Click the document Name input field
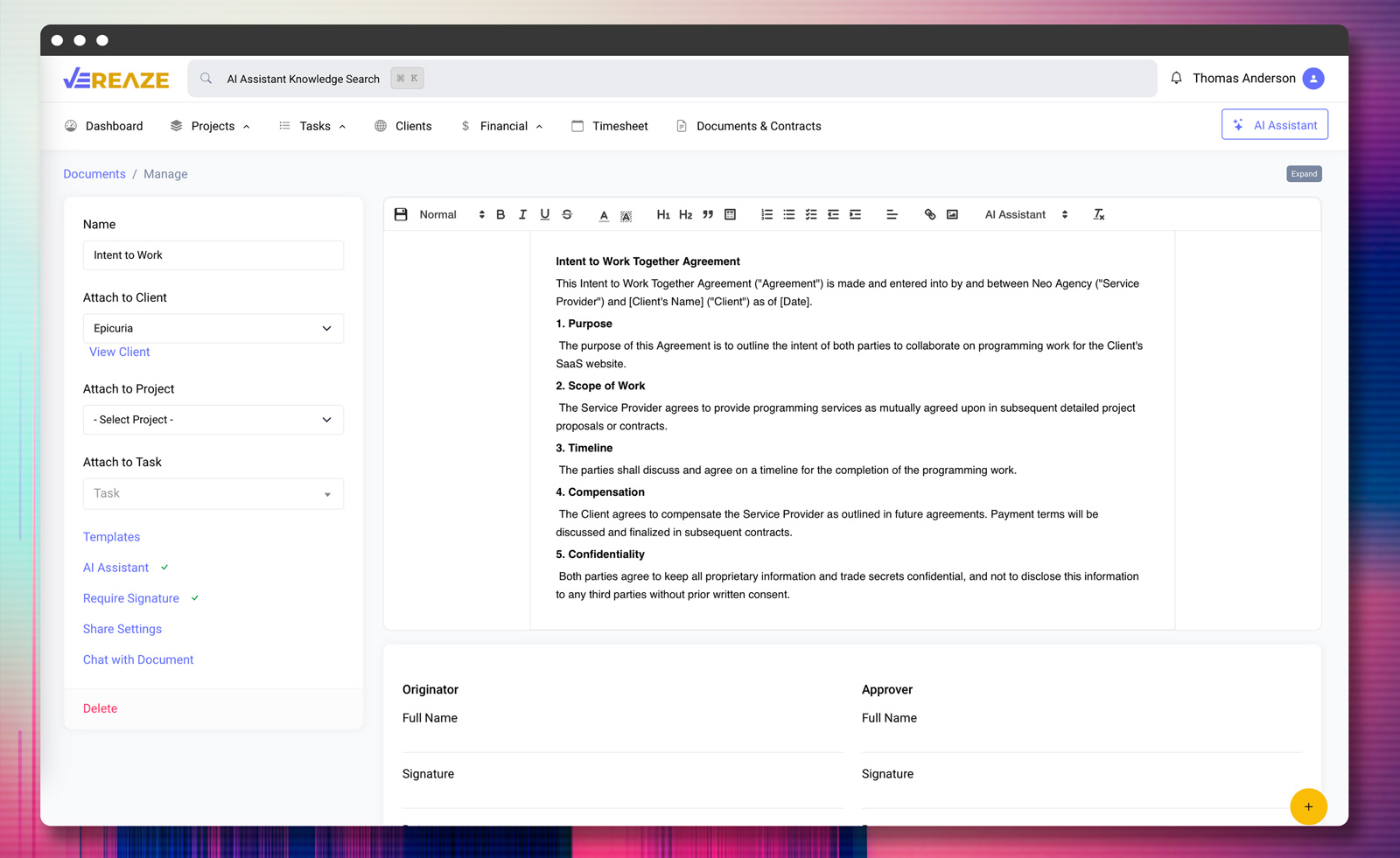Screen dimensions: 1400x858 [x=213, y=255]
